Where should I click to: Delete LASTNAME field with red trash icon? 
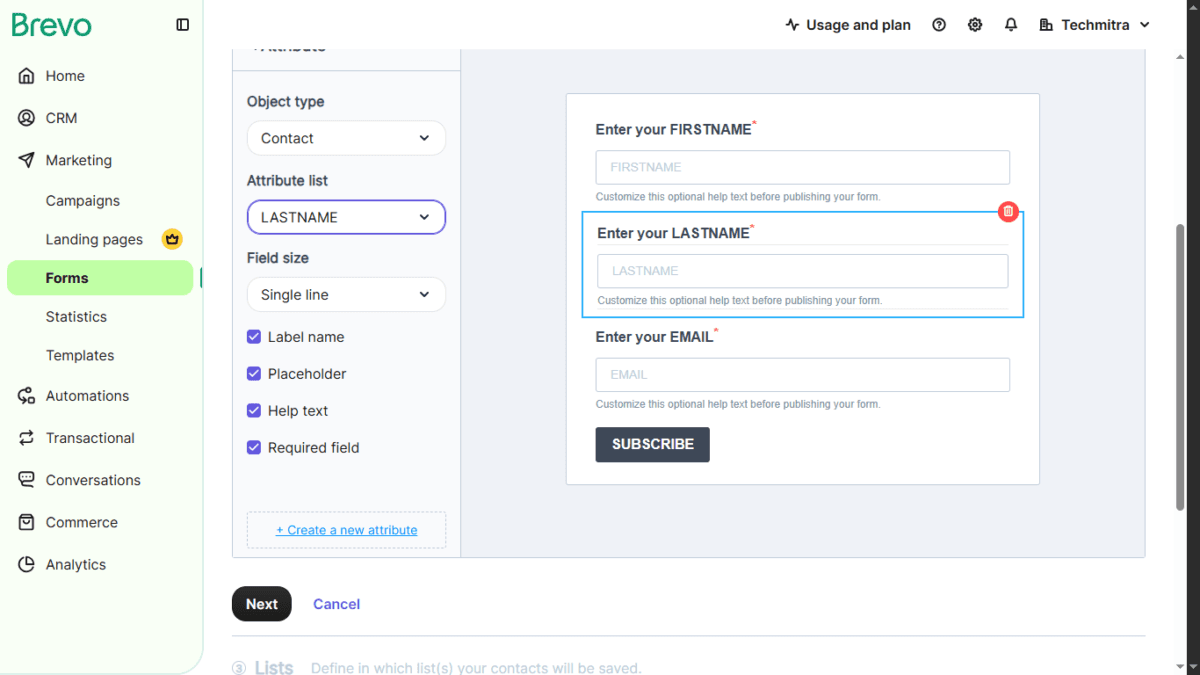(x=1008, y=211)
